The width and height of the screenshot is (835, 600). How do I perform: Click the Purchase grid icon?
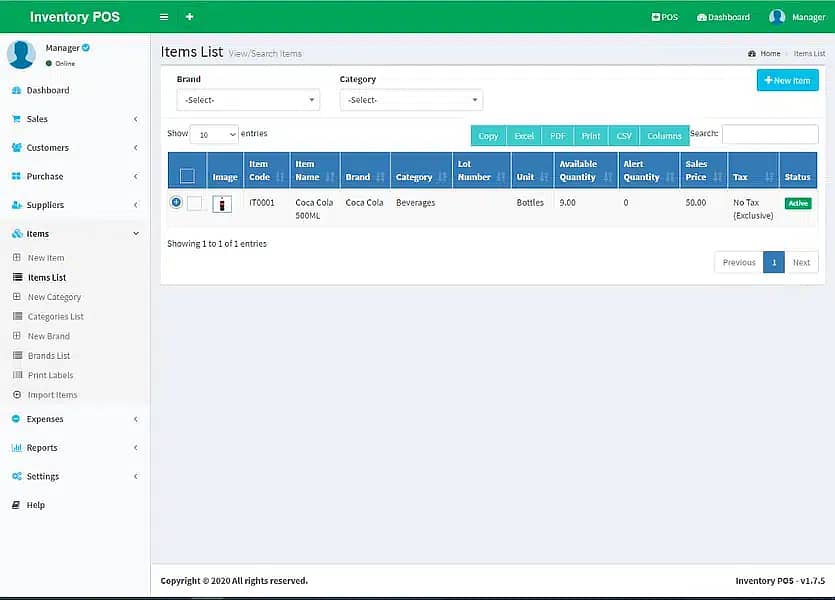click(16, 176)
